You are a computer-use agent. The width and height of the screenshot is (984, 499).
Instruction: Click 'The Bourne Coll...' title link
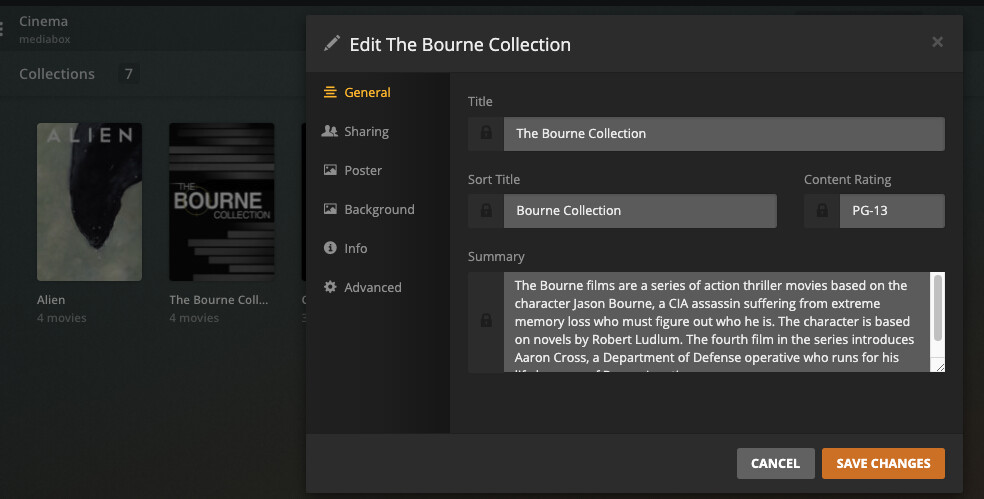(x=218, y=300)
